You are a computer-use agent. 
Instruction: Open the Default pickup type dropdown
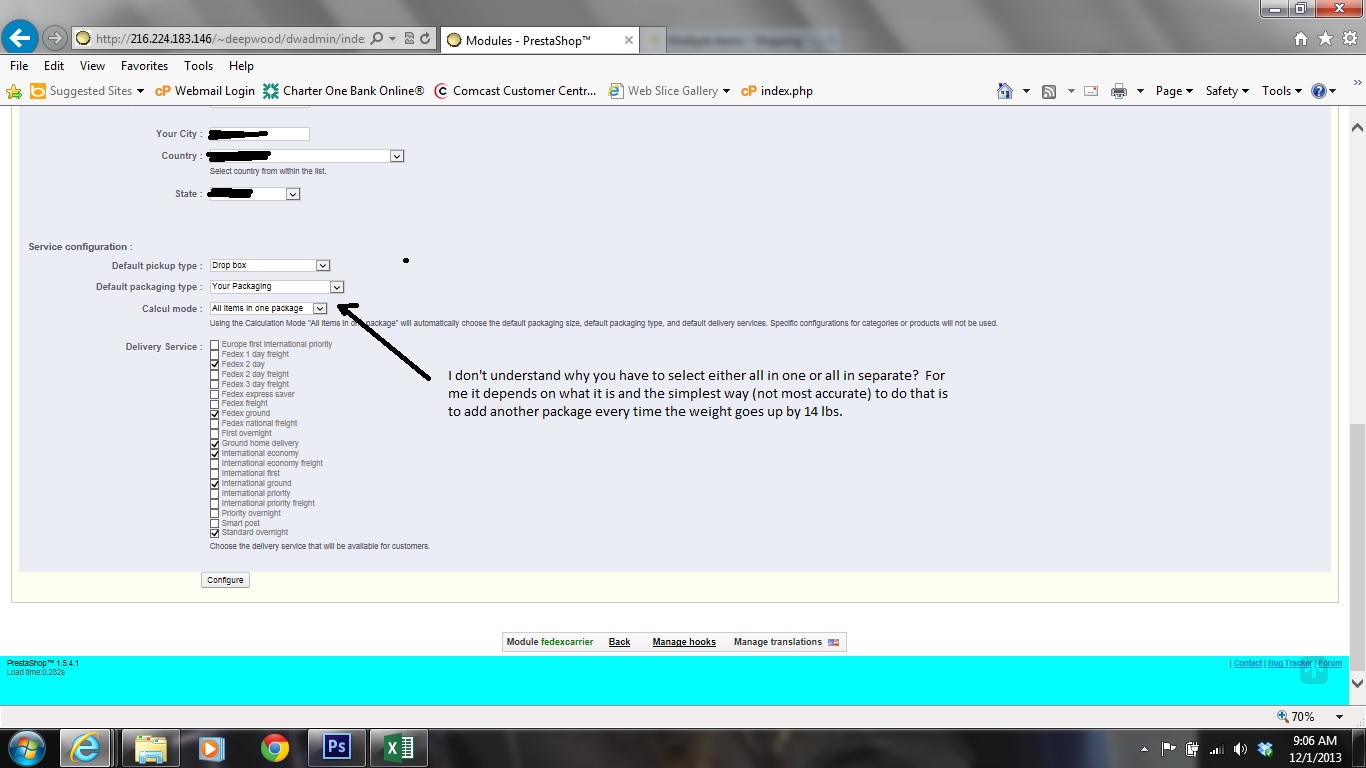(270, 266)
